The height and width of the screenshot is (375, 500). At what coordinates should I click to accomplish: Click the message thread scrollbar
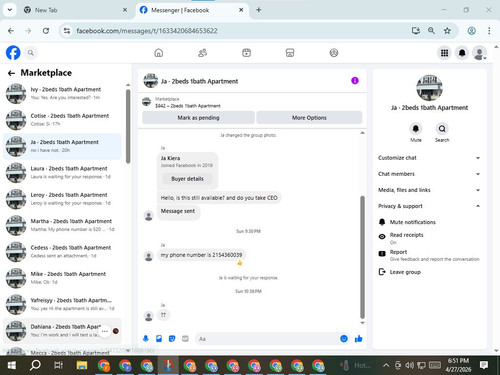click(x=362, y=257)
